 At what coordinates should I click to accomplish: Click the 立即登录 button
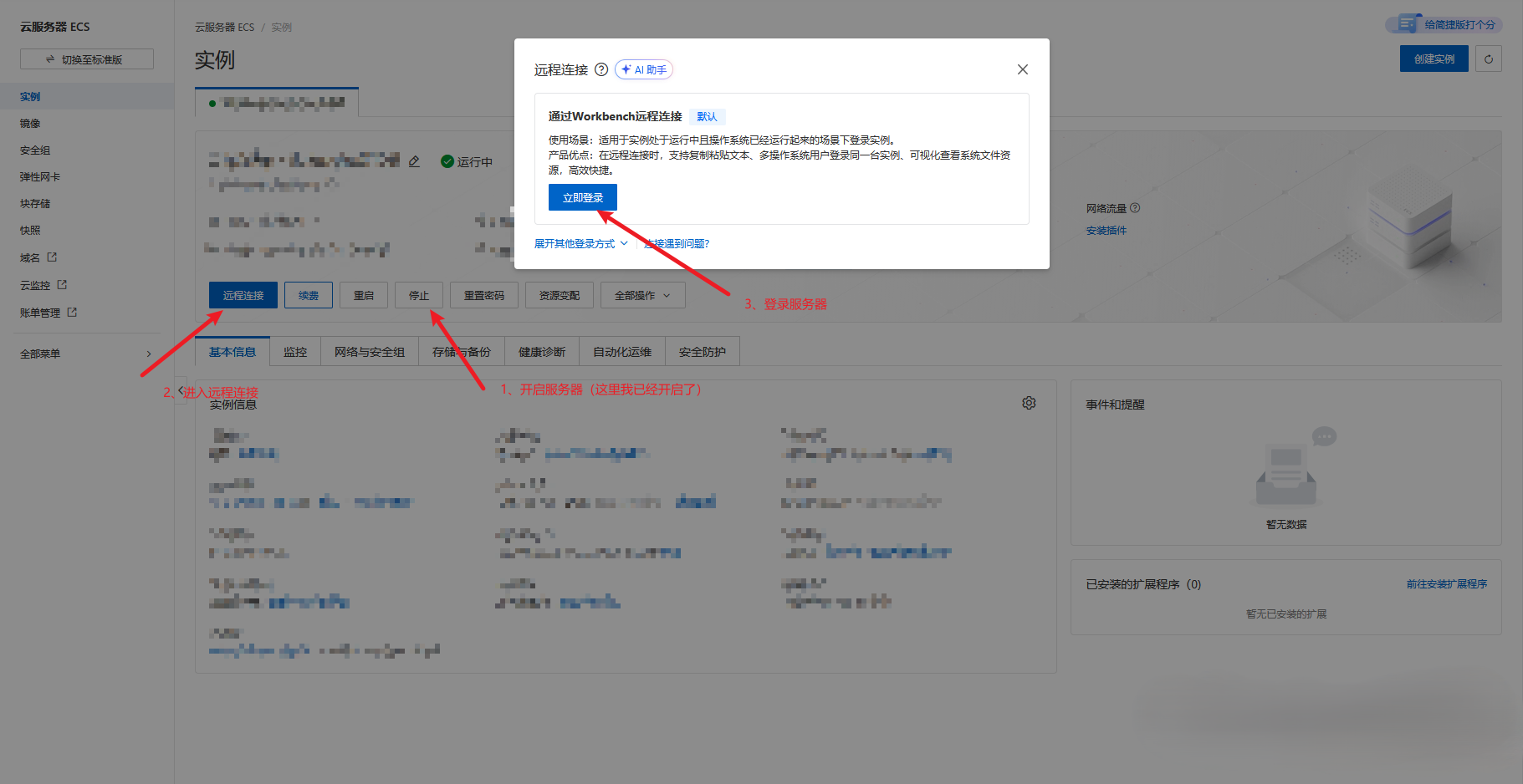[x=583, y=197]
